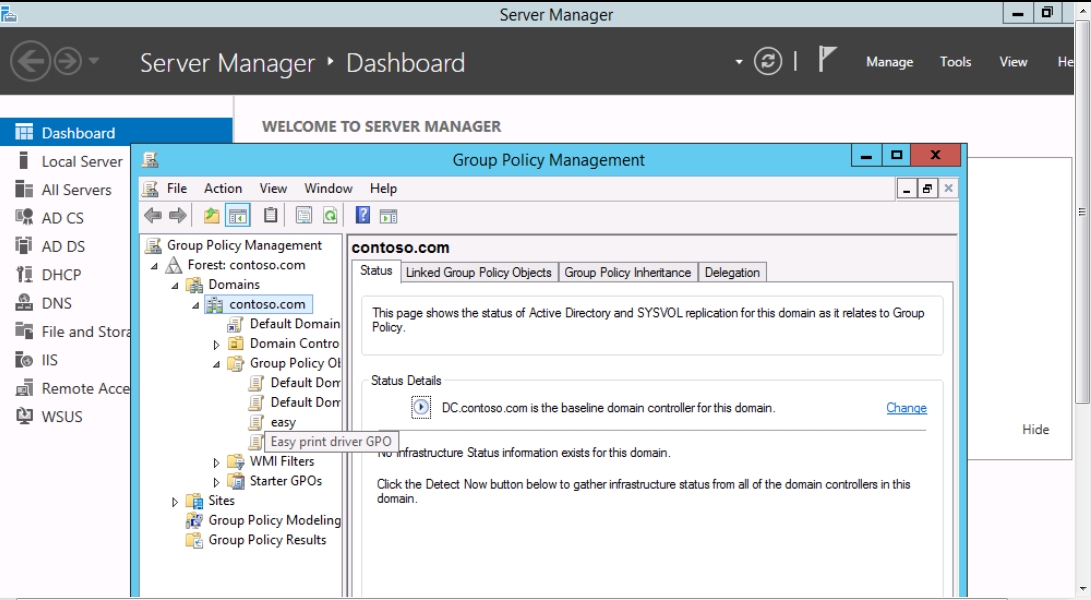
Task: Click the Up One Level folder icon
Action: pyautogui.click(x=212, y=216)
